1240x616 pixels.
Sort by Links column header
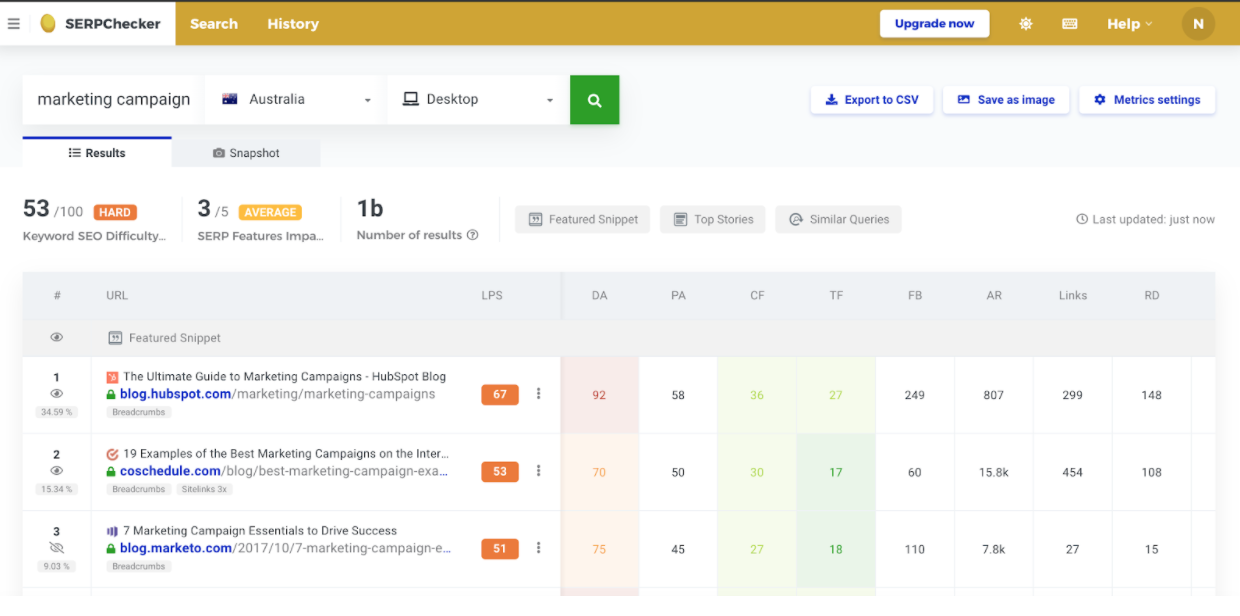[1073, 296]
